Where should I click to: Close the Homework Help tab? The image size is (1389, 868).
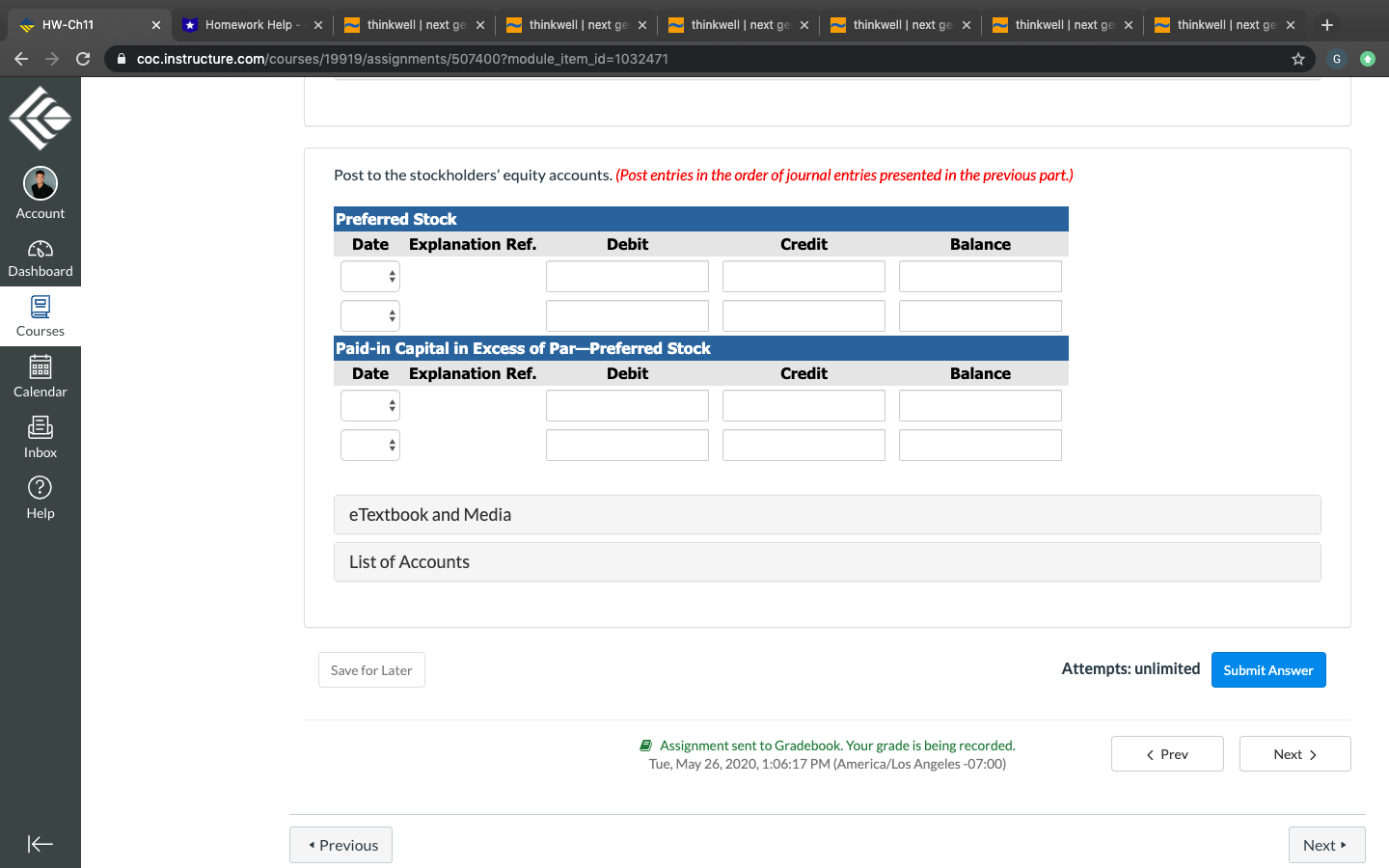tap(318, 25)
